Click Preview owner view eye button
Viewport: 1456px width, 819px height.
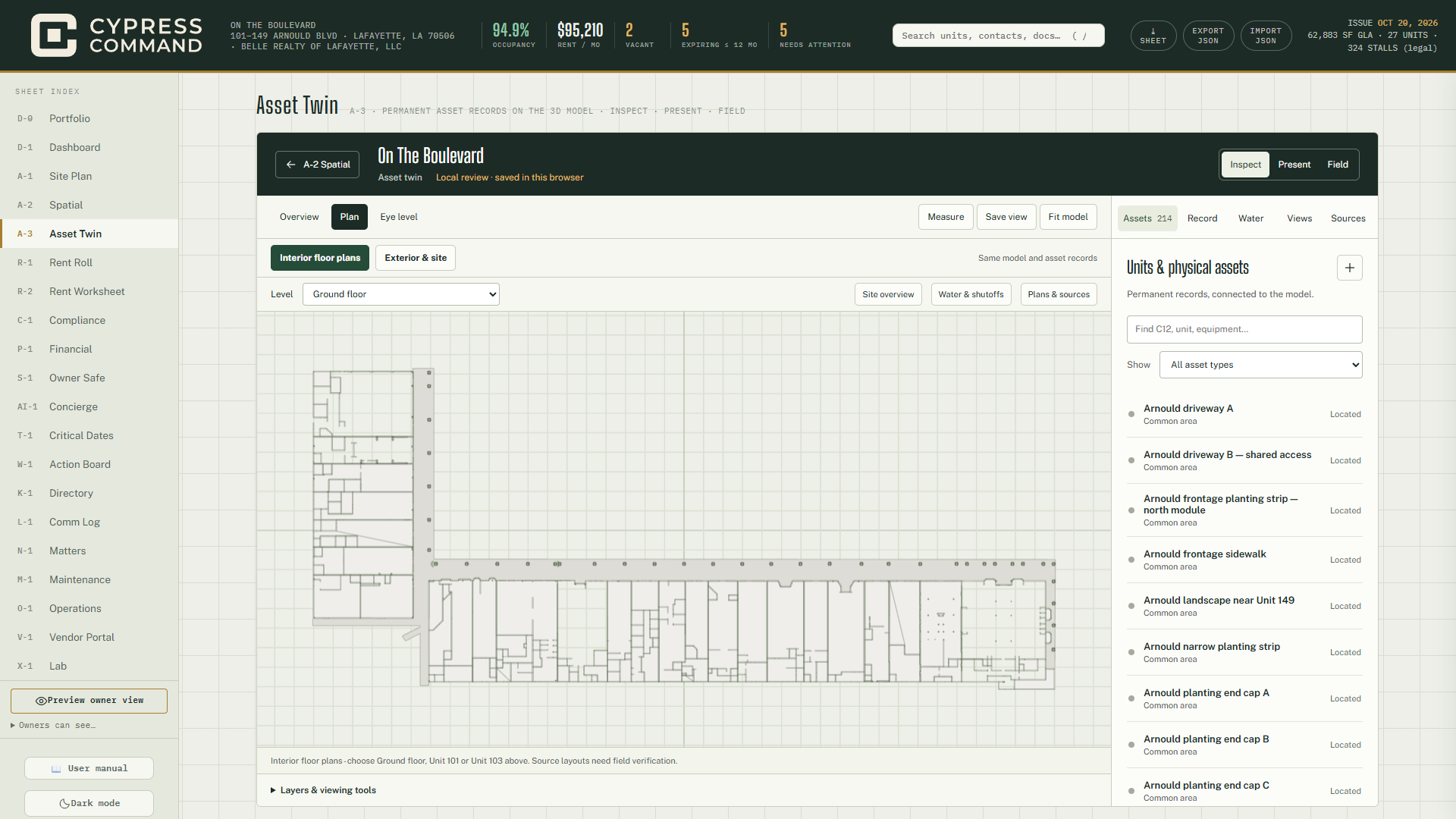click(x=89, y=701)
